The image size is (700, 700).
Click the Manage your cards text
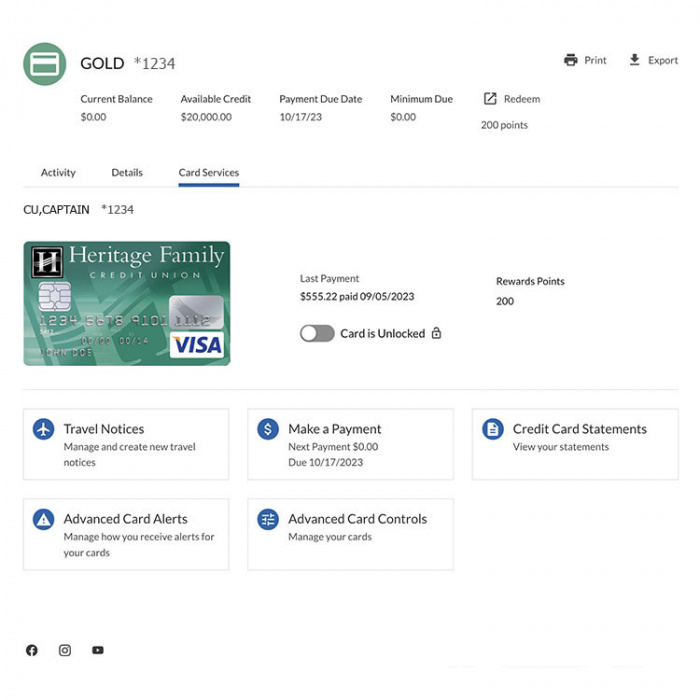point(330,537)
